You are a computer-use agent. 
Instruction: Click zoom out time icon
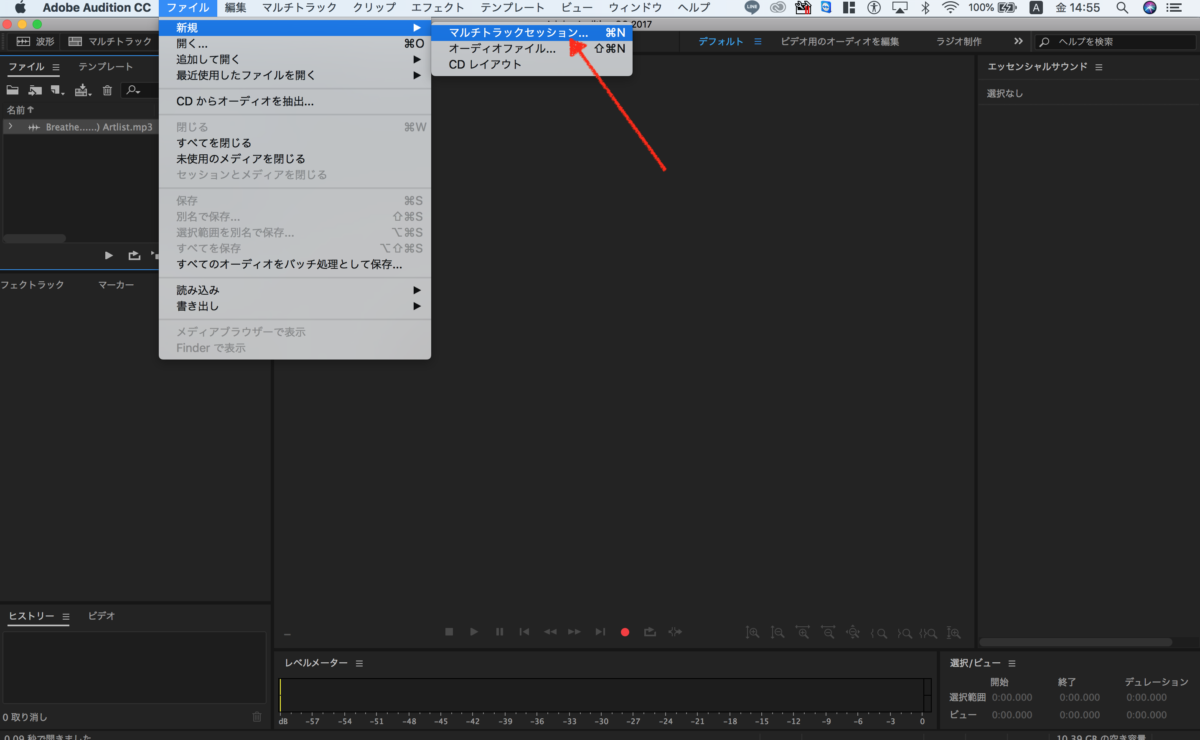coord(828,632)
